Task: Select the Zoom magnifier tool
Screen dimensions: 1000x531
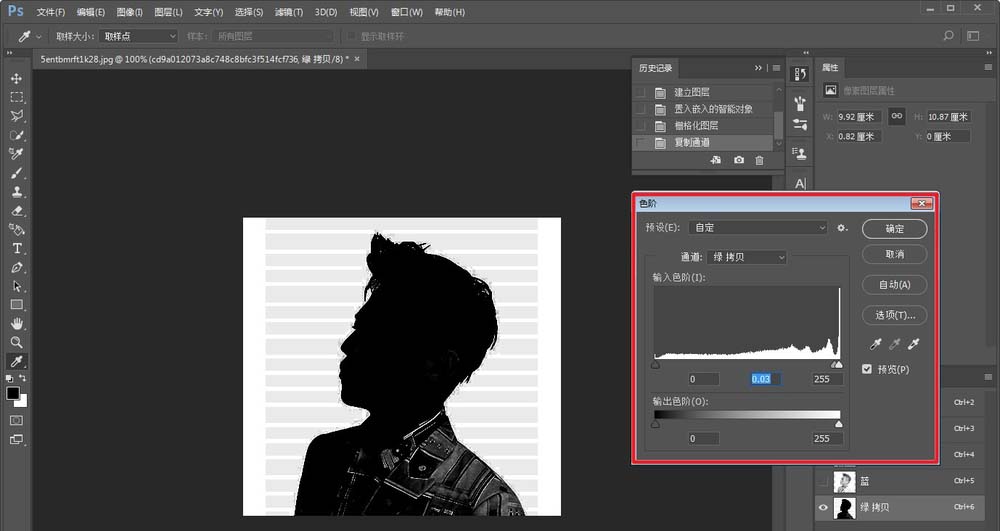Action: pyautogui.click(x=17, y=342)
